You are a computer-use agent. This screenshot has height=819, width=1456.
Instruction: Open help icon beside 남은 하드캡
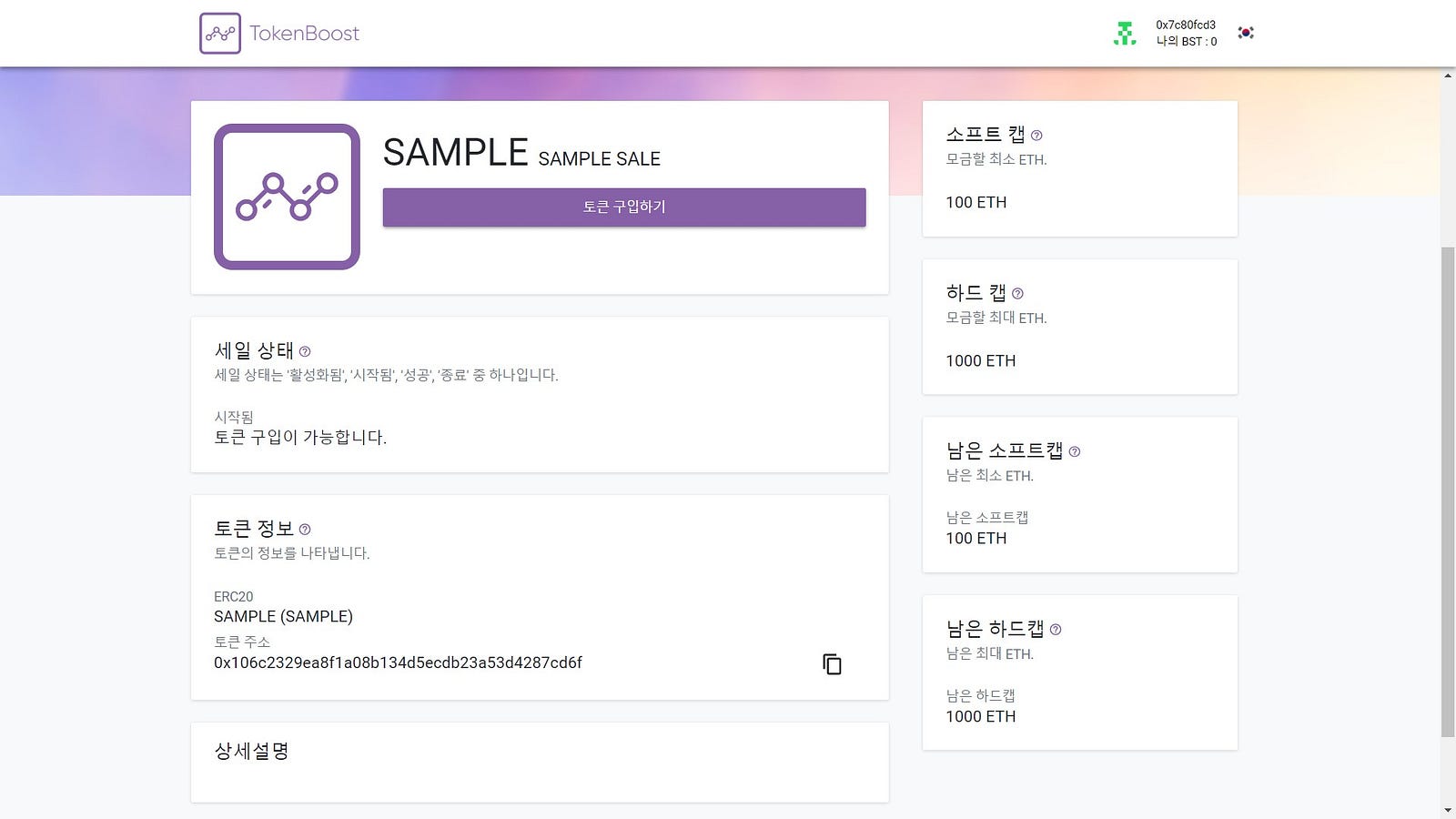tap(1056, 630)
